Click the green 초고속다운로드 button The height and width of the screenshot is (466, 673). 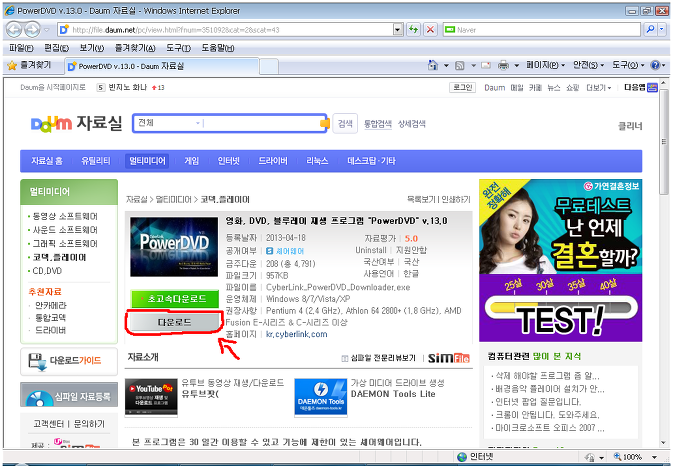[175, 299]
